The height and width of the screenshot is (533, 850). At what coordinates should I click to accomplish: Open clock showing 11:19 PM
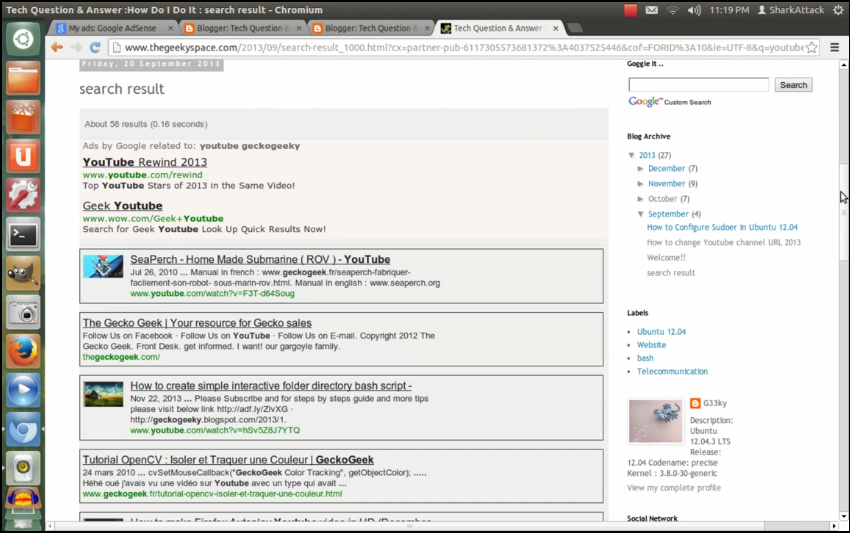[x=729, y=10]
